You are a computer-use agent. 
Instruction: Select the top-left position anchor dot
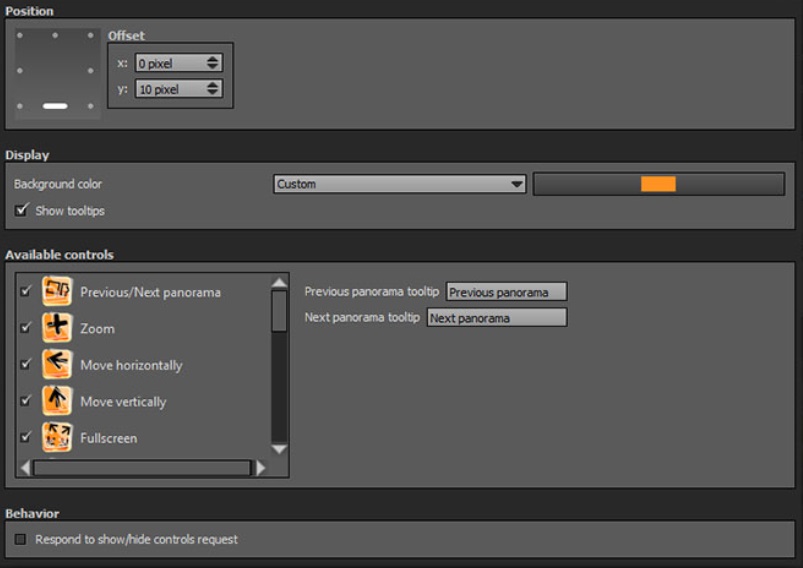tap(20, 35)
